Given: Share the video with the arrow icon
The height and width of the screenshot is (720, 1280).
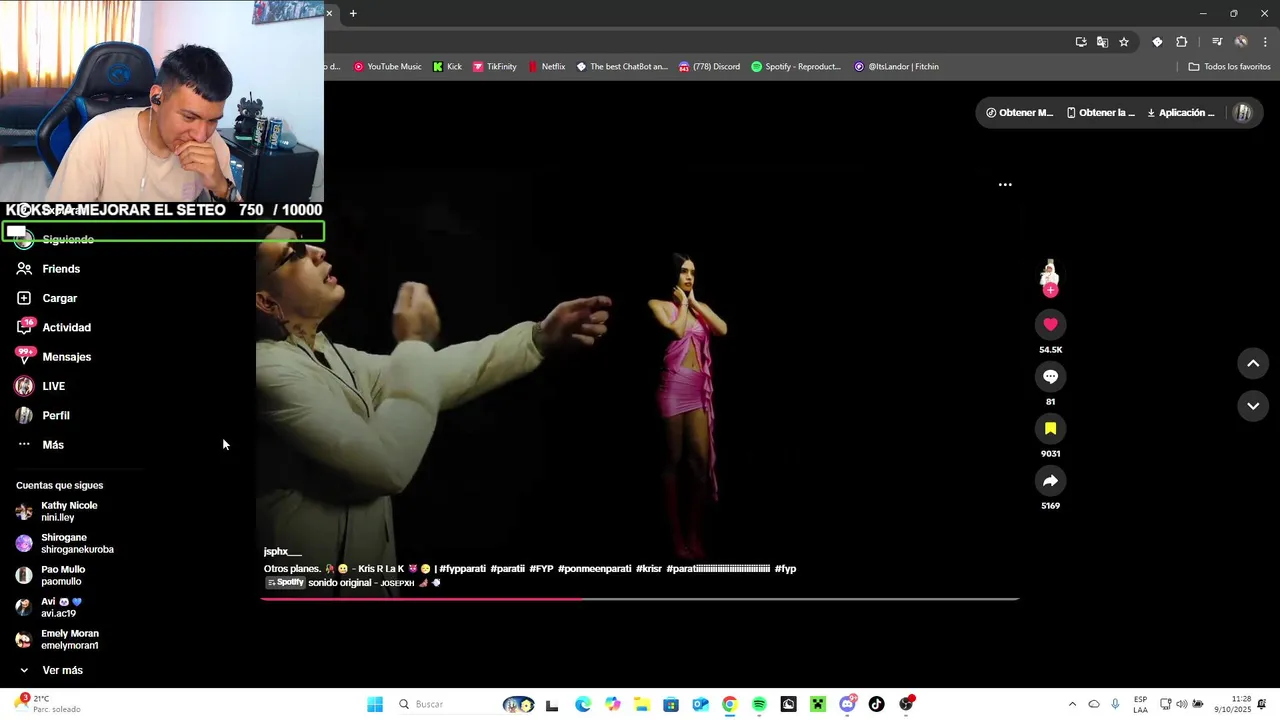Looking at the screenshot, I should pyautogui.click(x=1050, y=481).
